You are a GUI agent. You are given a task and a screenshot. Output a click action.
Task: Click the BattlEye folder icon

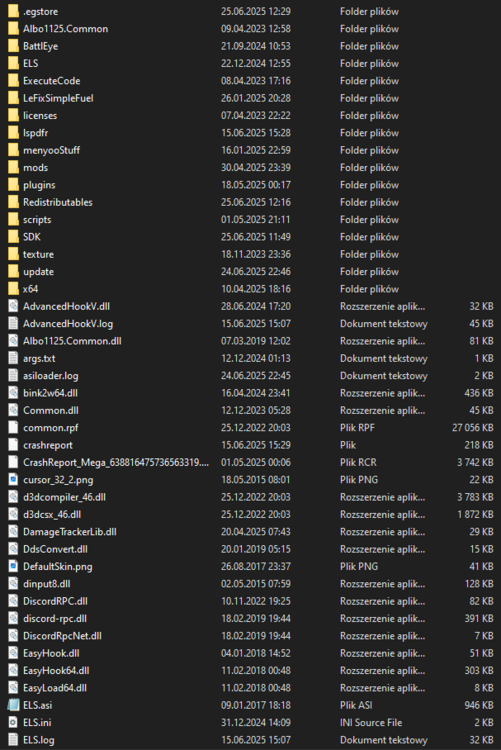[x=13, y=46]
